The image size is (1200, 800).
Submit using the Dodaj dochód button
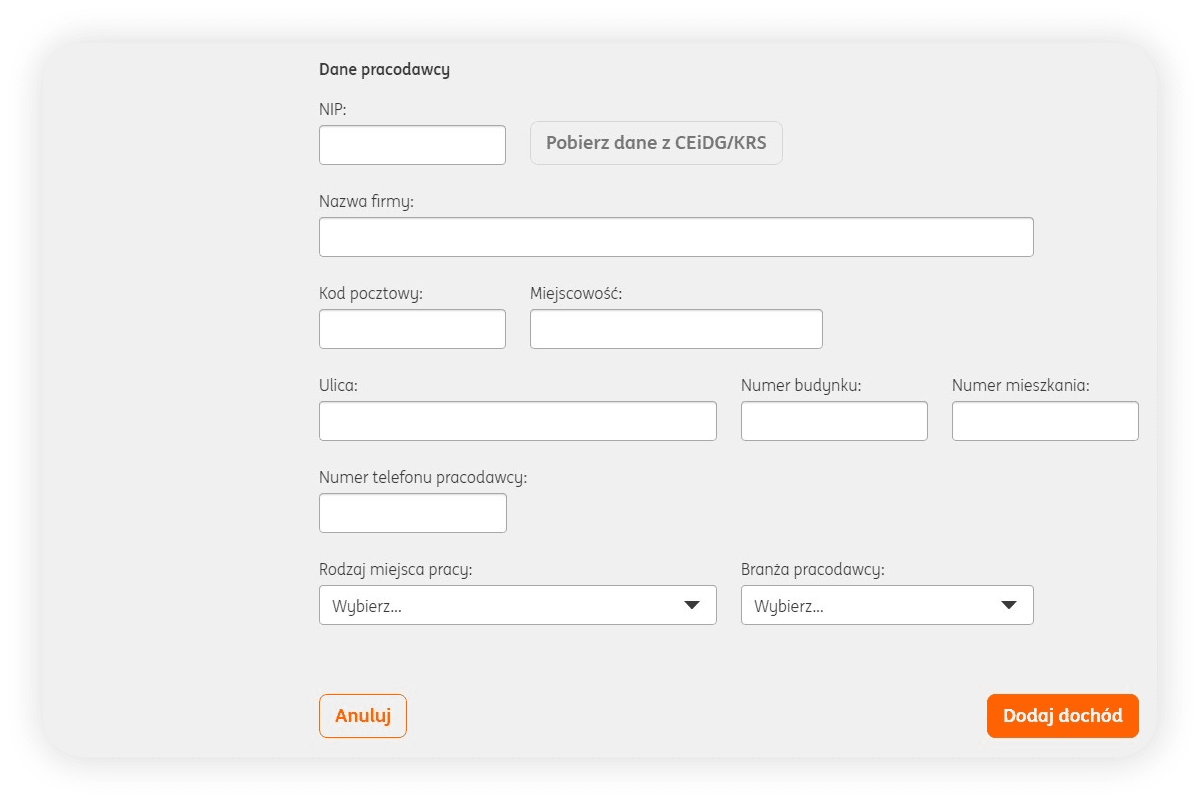click(1062, 716)
